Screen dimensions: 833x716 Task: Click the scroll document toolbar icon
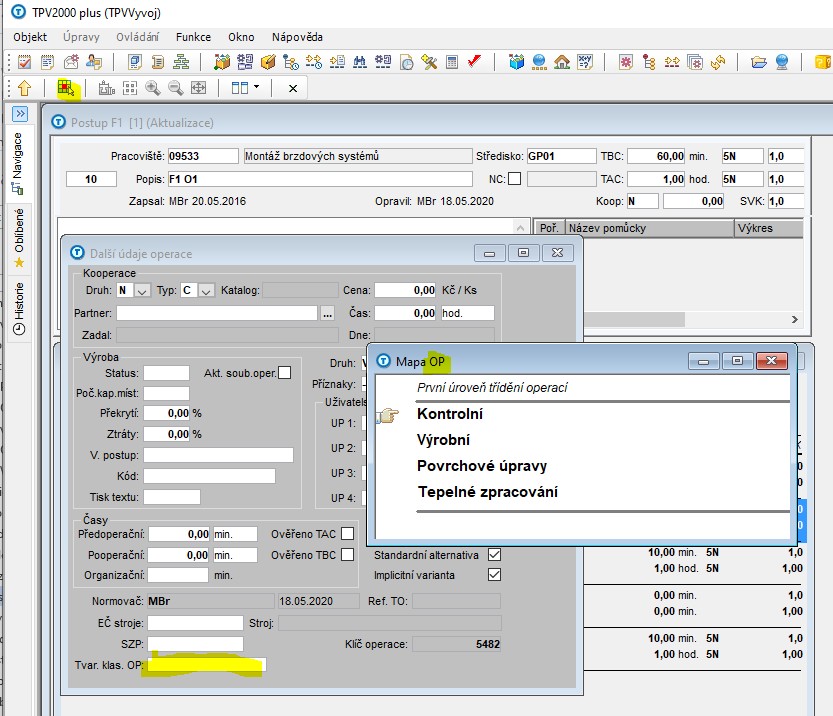point(158,62)
